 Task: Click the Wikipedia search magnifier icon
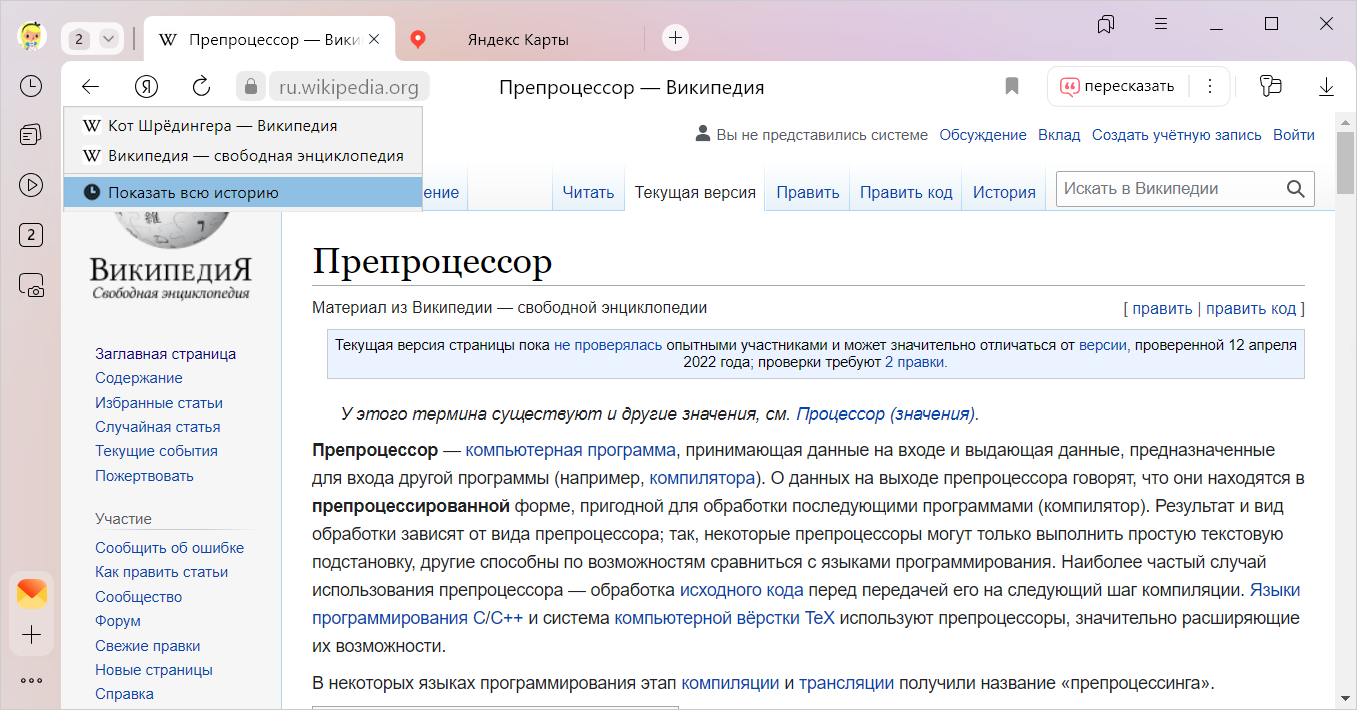click(x=1296, y=189)
